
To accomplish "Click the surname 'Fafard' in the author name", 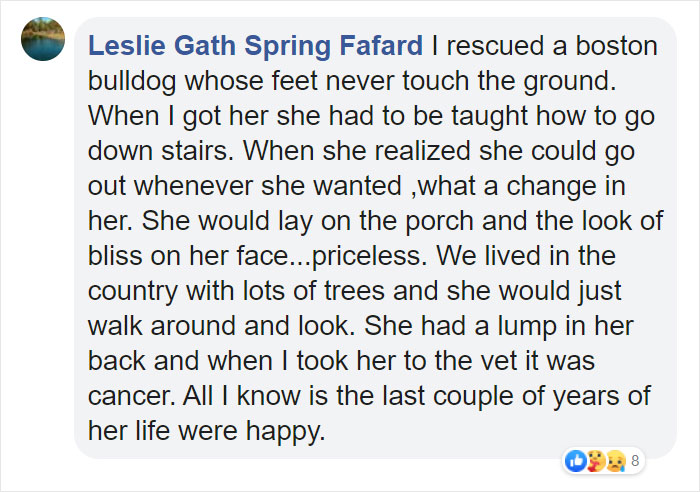I will coord(381,46).
